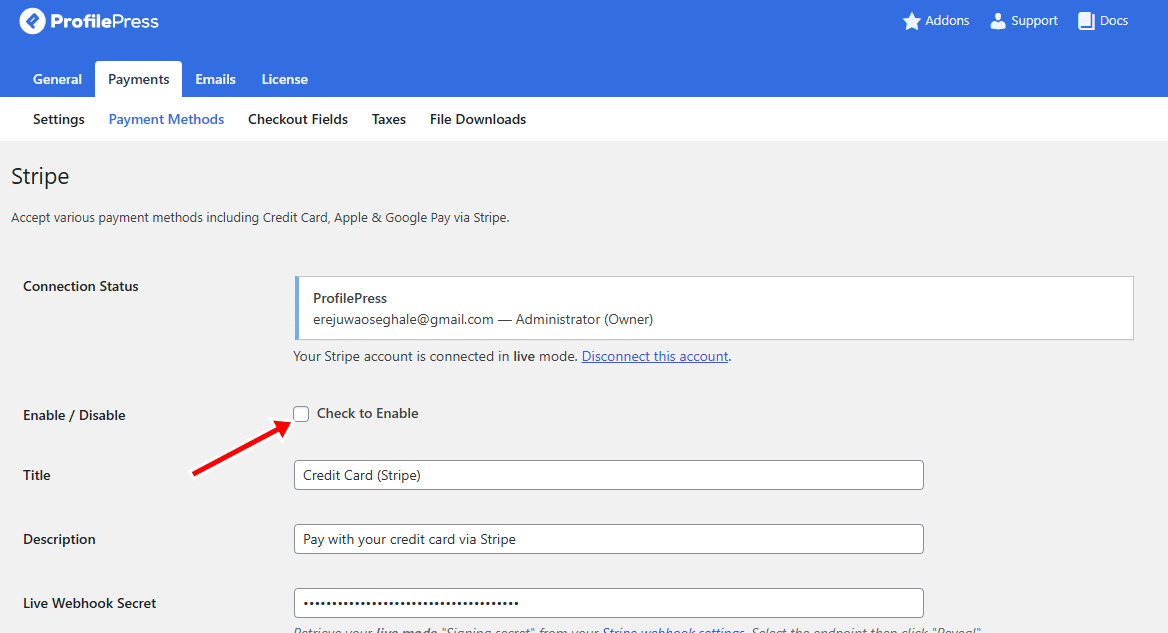Switch to the General tab
This screenshot has height=633, width=1168.
click(57, 79)
